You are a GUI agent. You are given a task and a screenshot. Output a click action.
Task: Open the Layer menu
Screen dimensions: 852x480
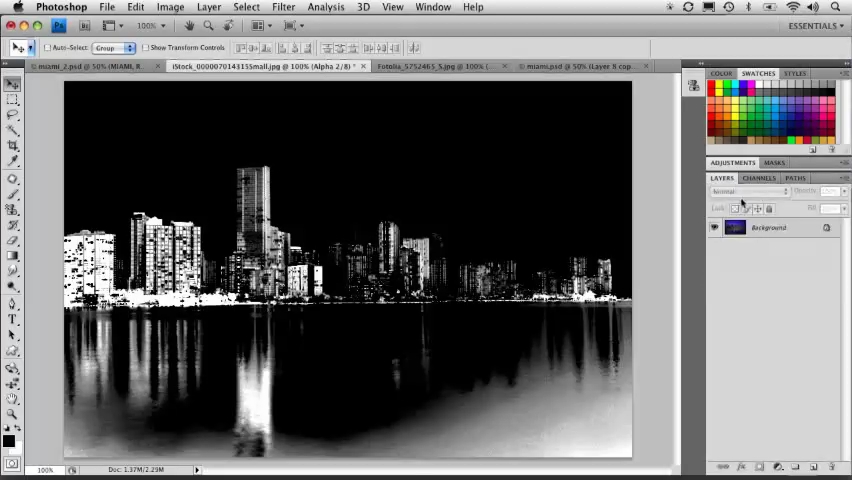[x=209, y=7]
